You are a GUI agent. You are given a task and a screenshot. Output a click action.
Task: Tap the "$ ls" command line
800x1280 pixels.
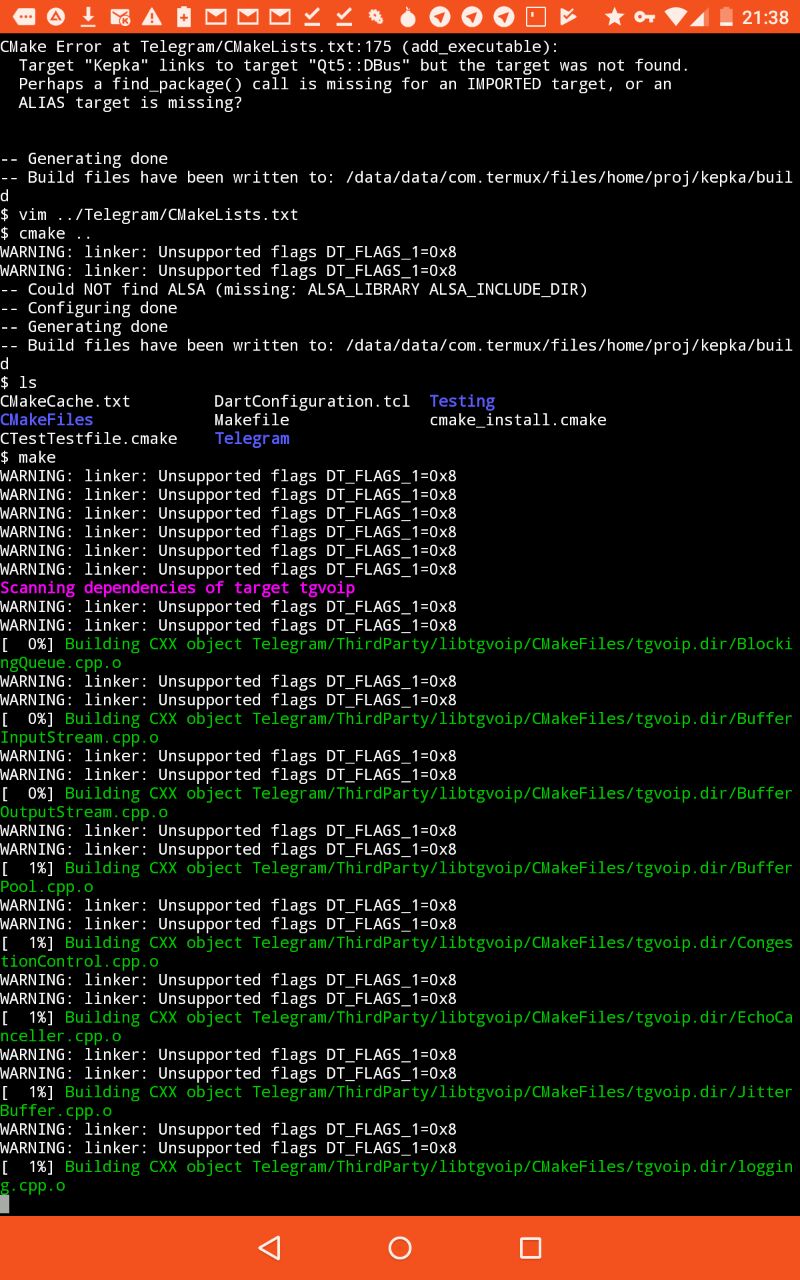pos(19,382)
